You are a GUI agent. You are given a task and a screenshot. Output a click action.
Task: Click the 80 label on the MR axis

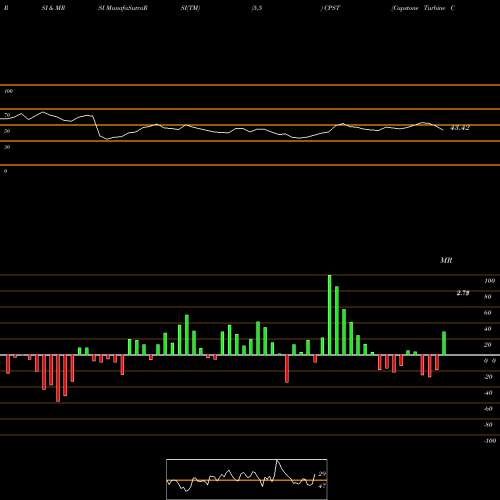(488, 297)
